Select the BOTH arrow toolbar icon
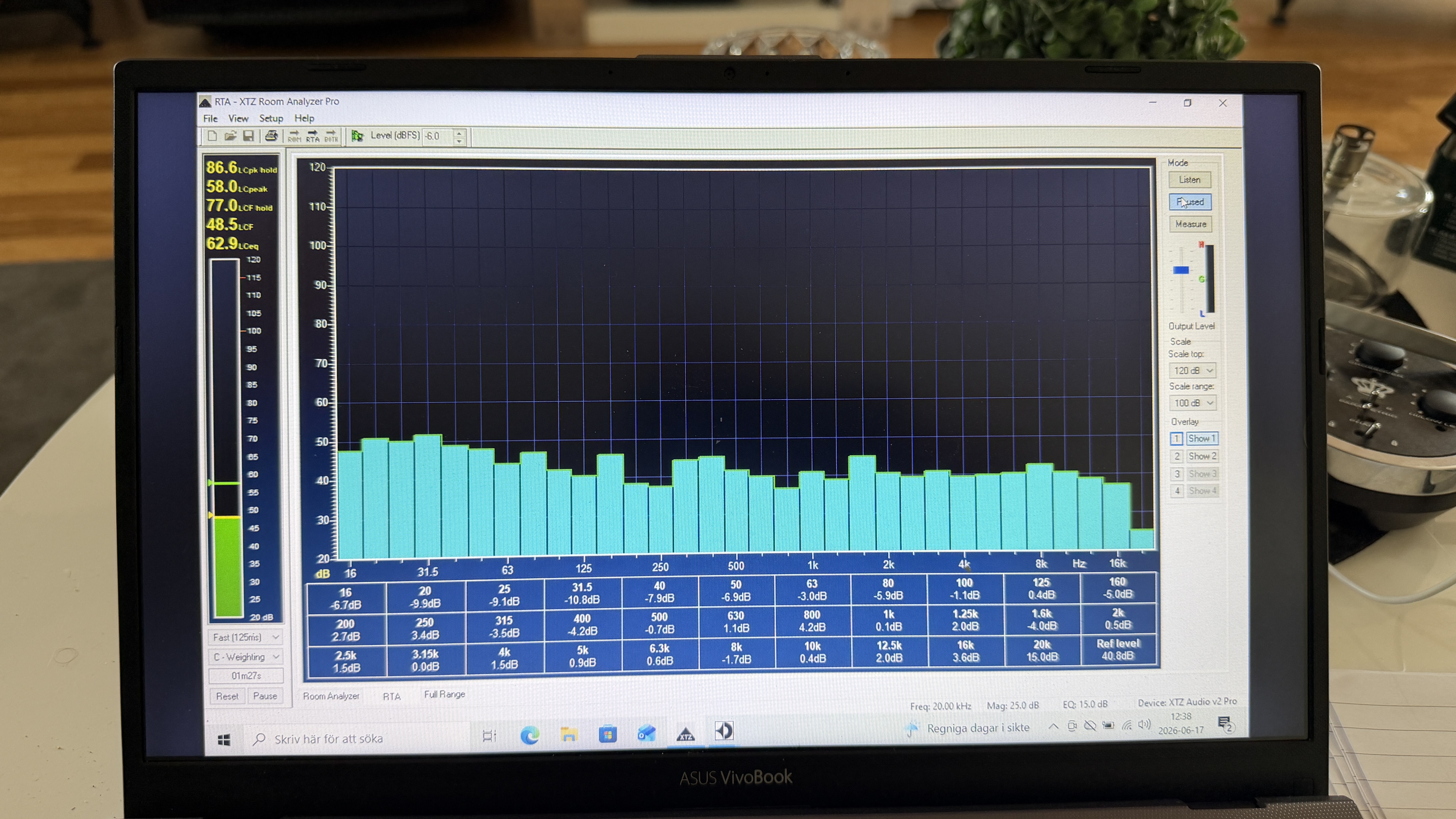Screen dimensions: 1456x819 331,136
